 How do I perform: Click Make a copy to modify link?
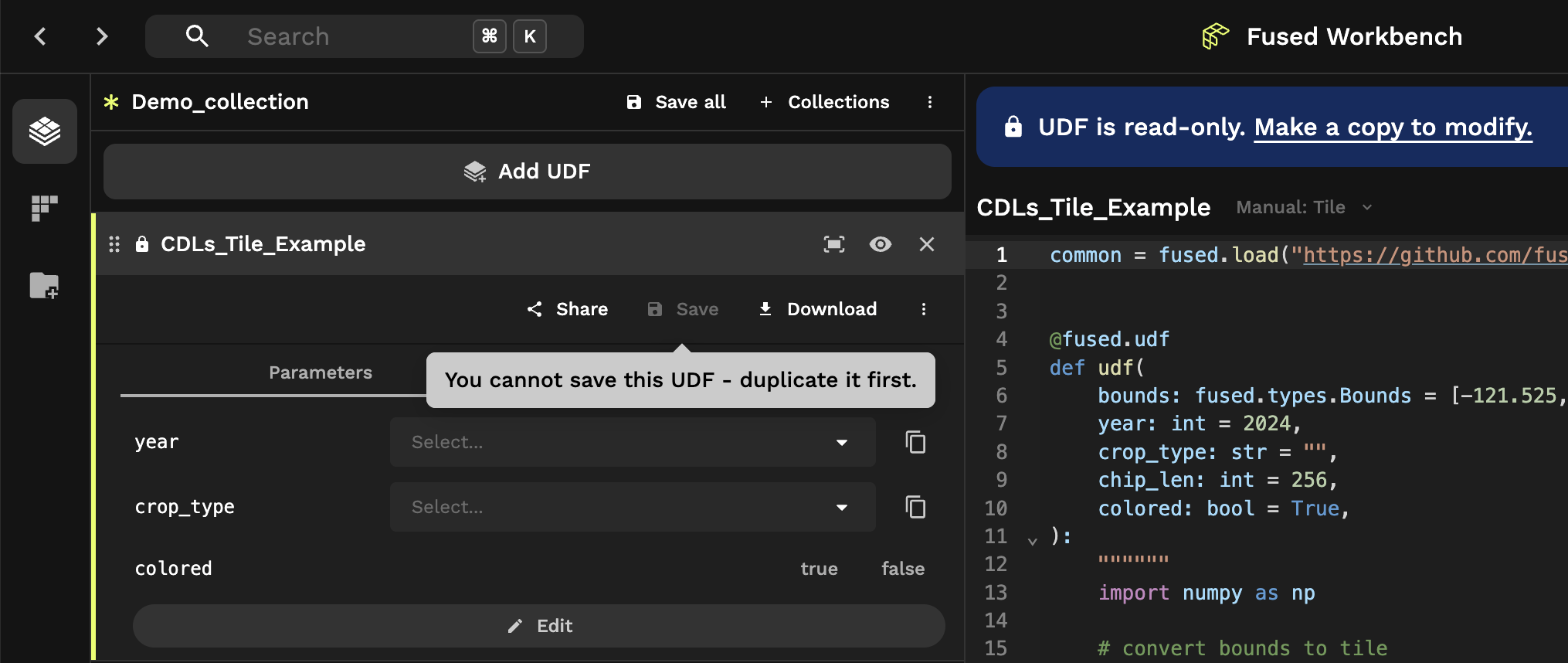click(1393, 127)
